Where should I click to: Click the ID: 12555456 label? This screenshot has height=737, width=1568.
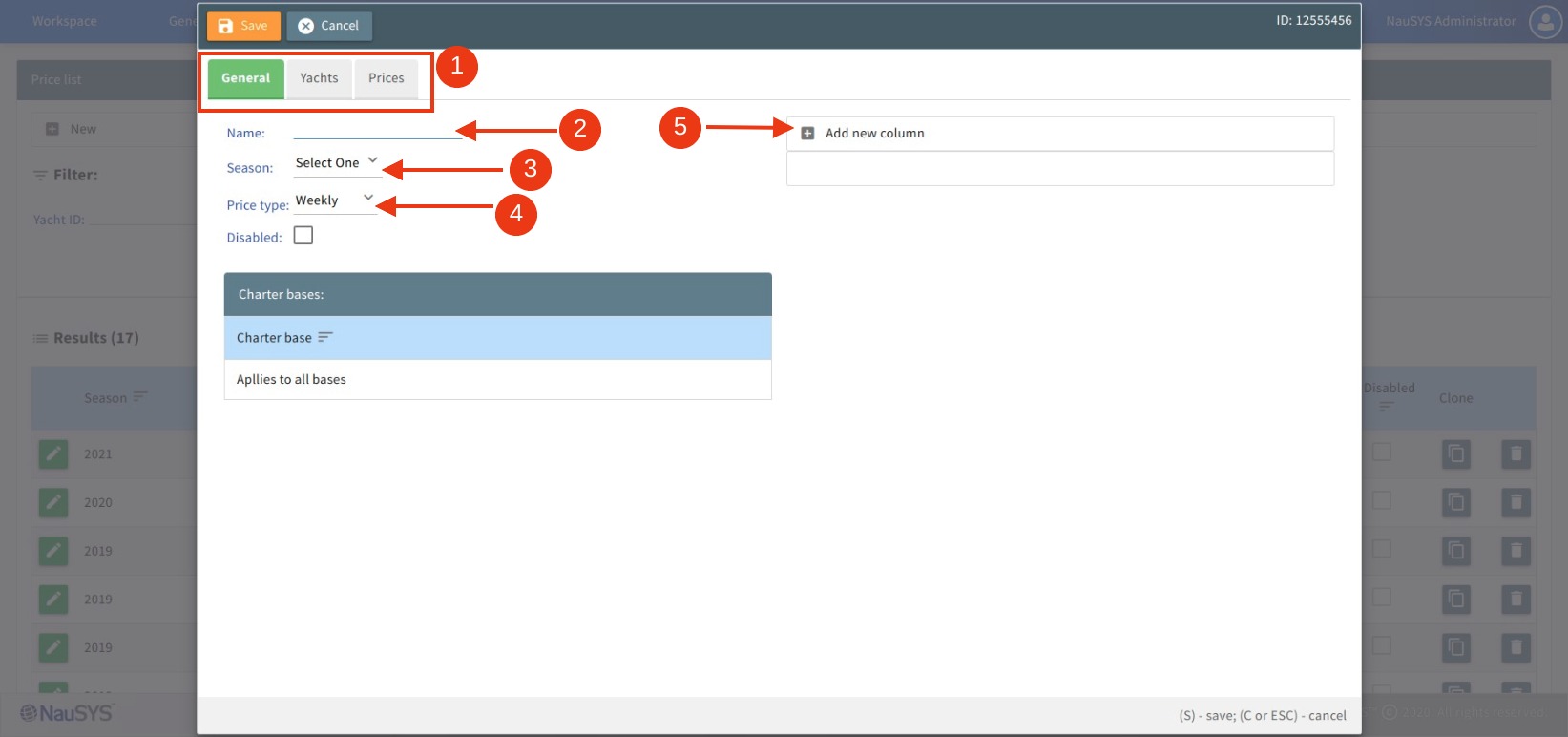click(x=1314, y=20)
